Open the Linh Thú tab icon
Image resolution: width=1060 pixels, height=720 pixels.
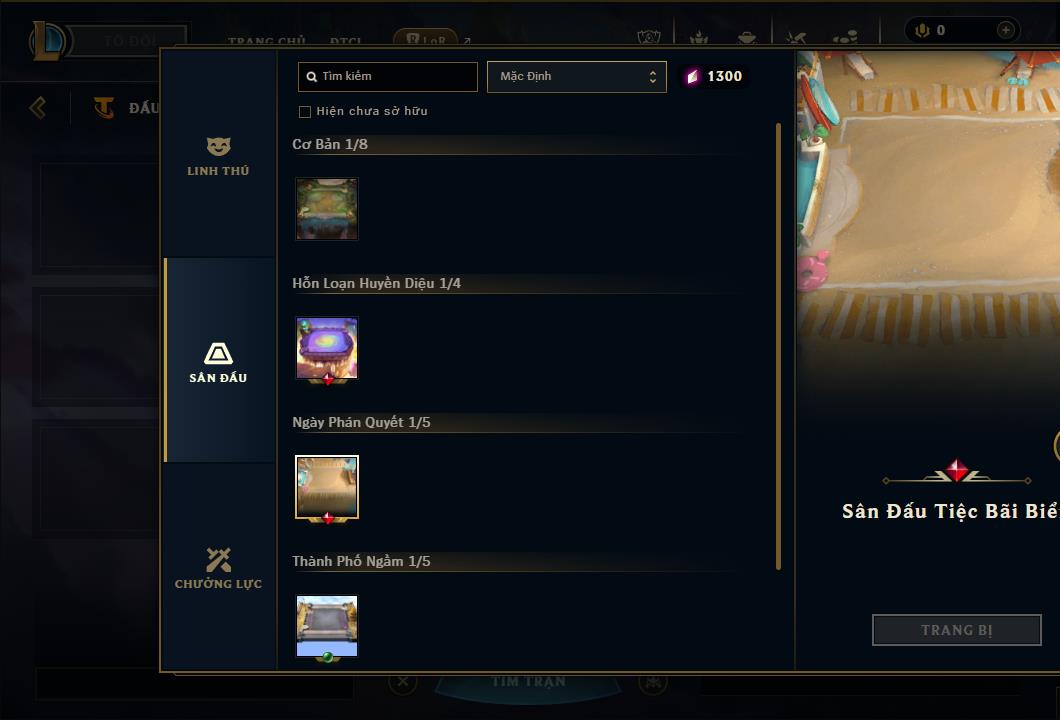218,146
